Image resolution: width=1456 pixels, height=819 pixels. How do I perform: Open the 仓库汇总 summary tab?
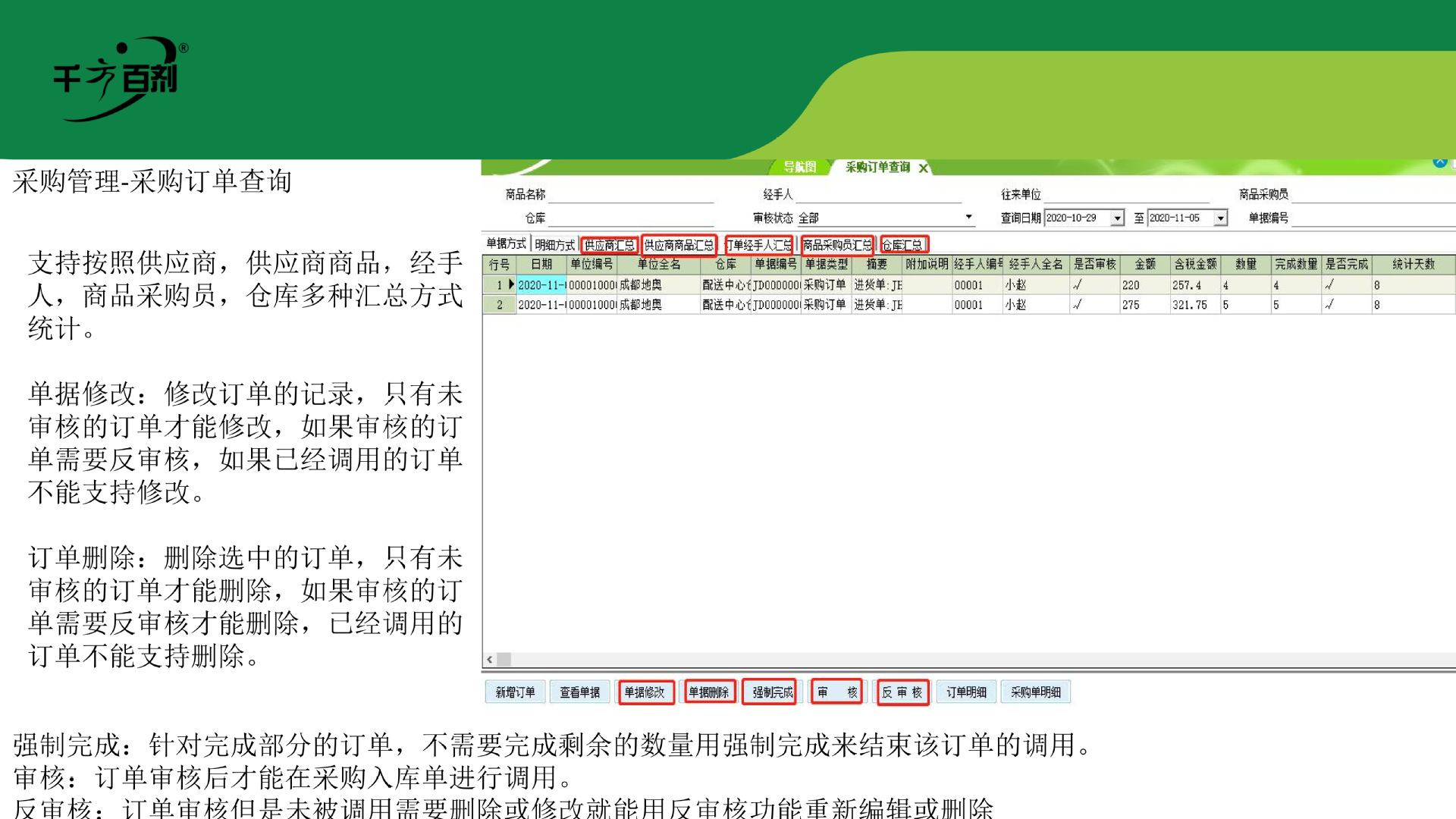click(x=905, y=244)
